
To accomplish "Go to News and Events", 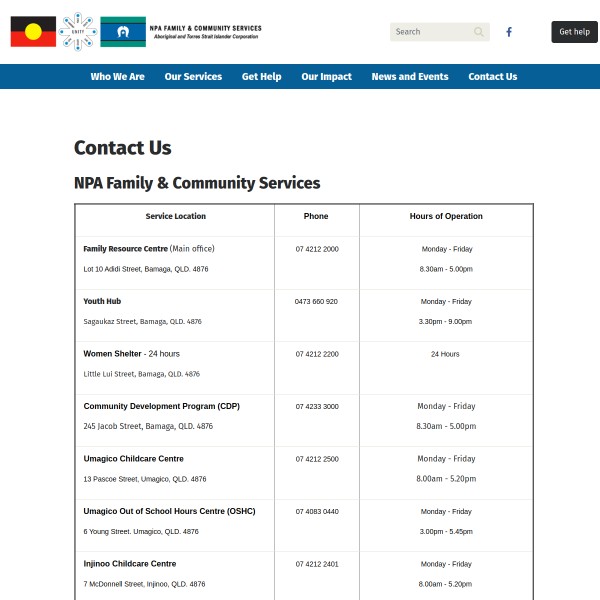I will [x=410, y=77].
